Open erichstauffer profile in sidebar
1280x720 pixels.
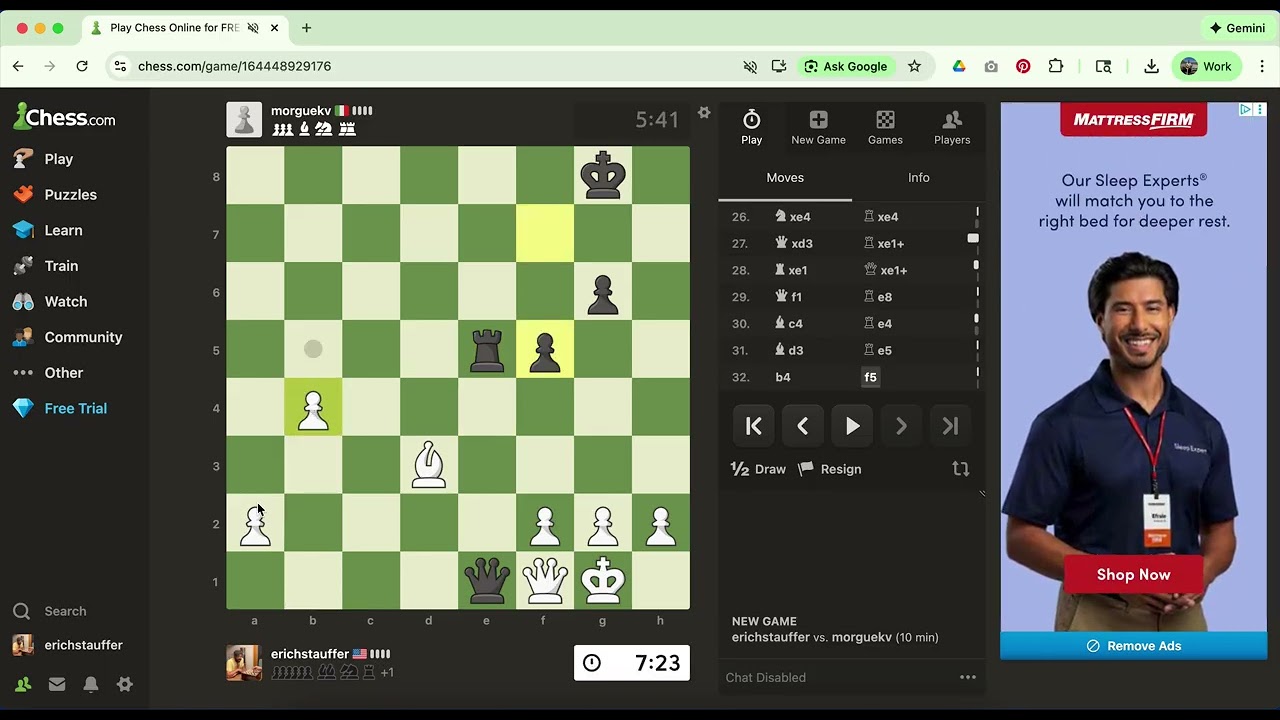tap(68, 645)
